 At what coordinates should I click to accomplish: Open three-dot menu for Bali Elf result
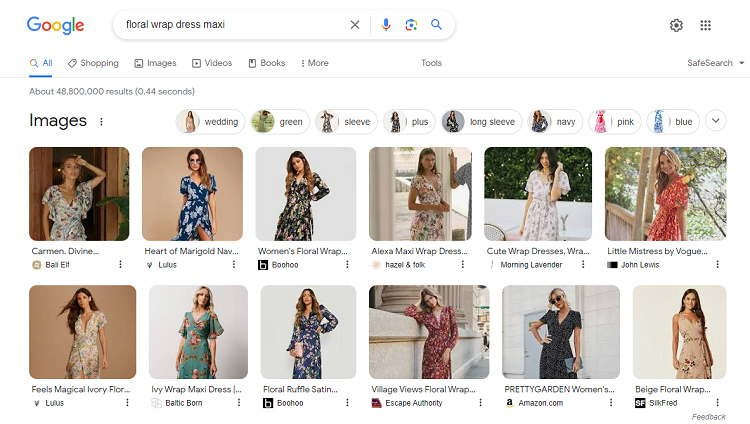[x=121, y=264]
